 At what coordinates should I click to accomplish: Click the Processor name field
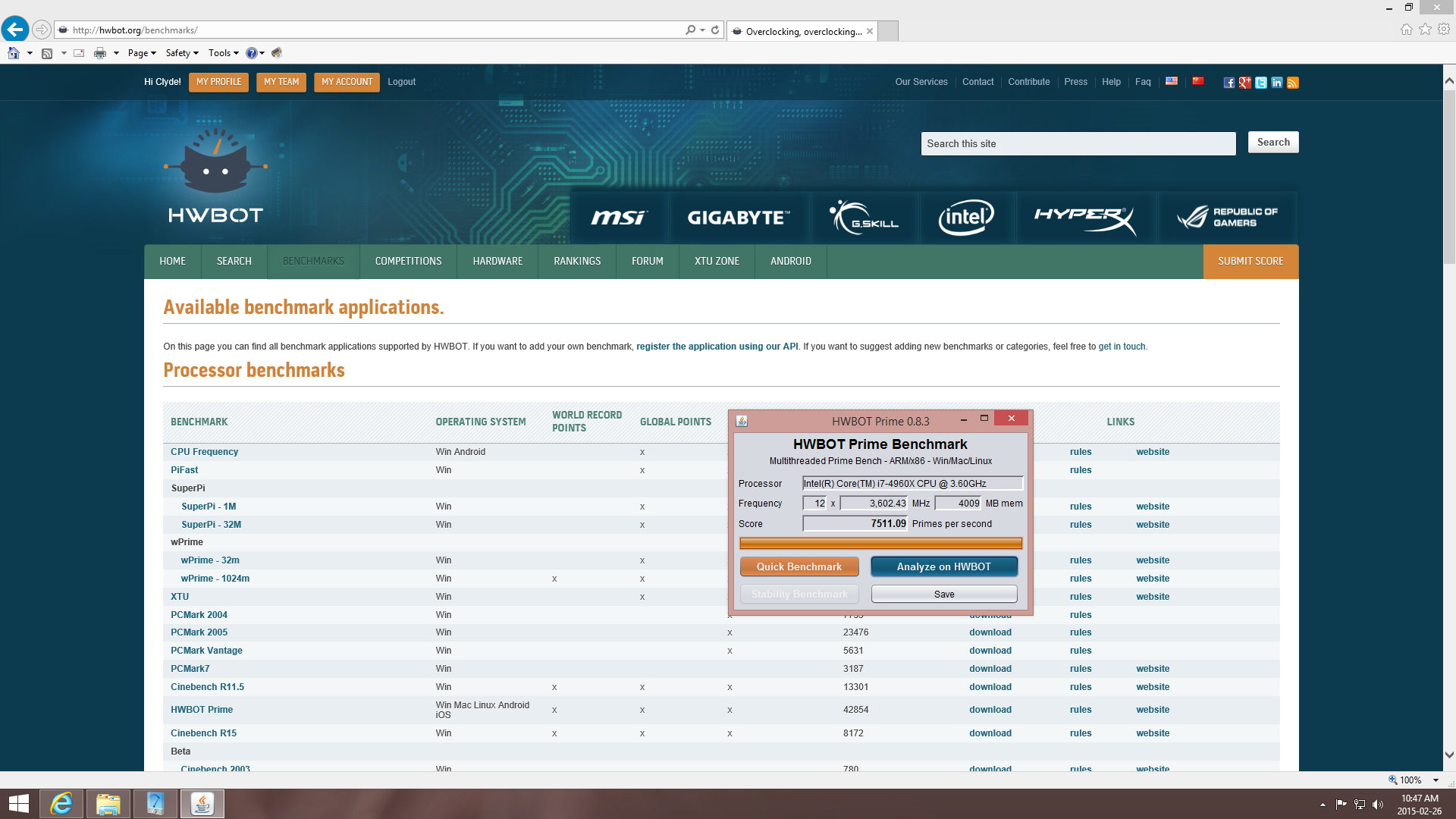tap(912, 484)
